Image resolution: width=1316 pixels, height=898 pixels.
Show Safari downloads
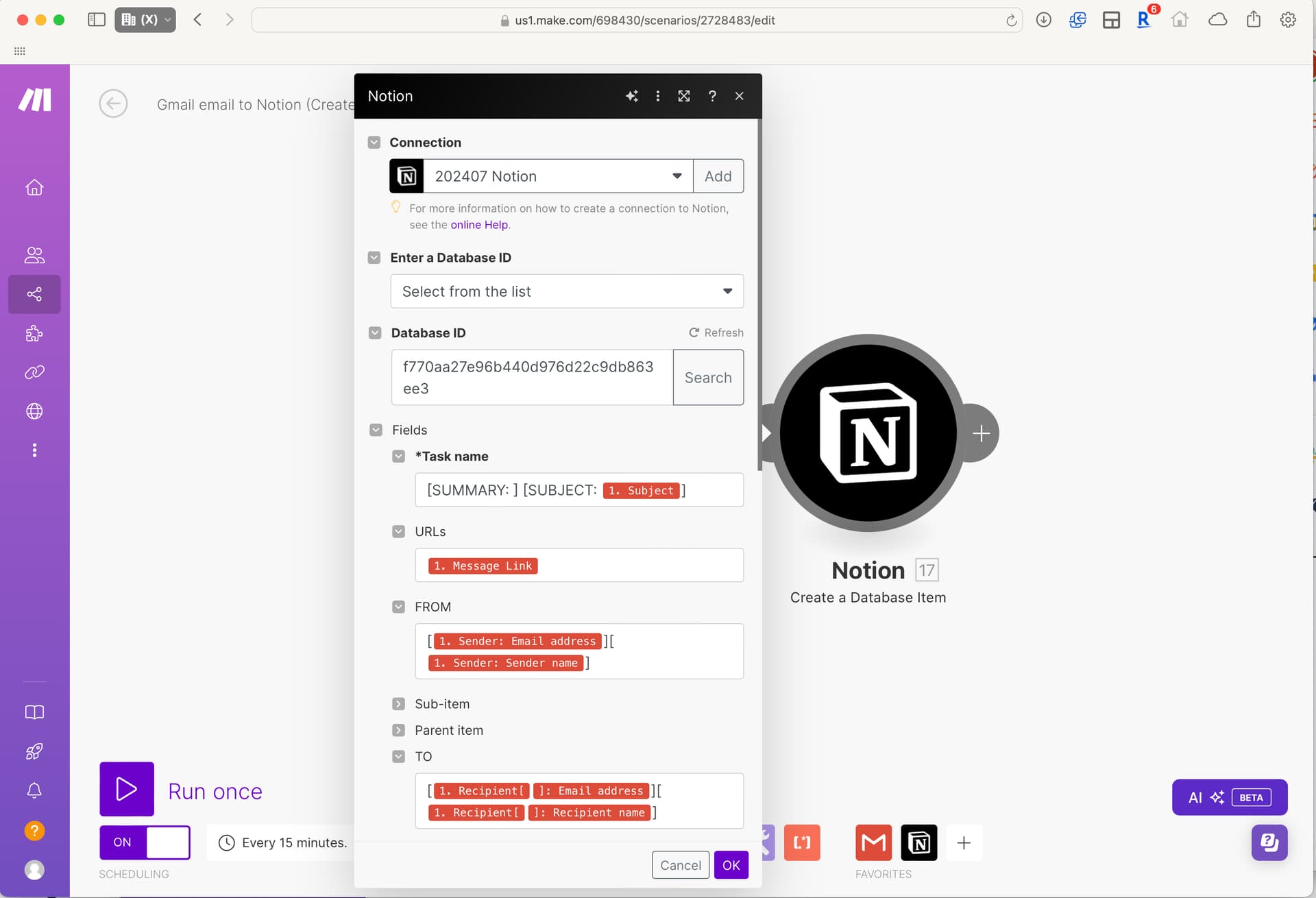click(x=1044, y=20)
